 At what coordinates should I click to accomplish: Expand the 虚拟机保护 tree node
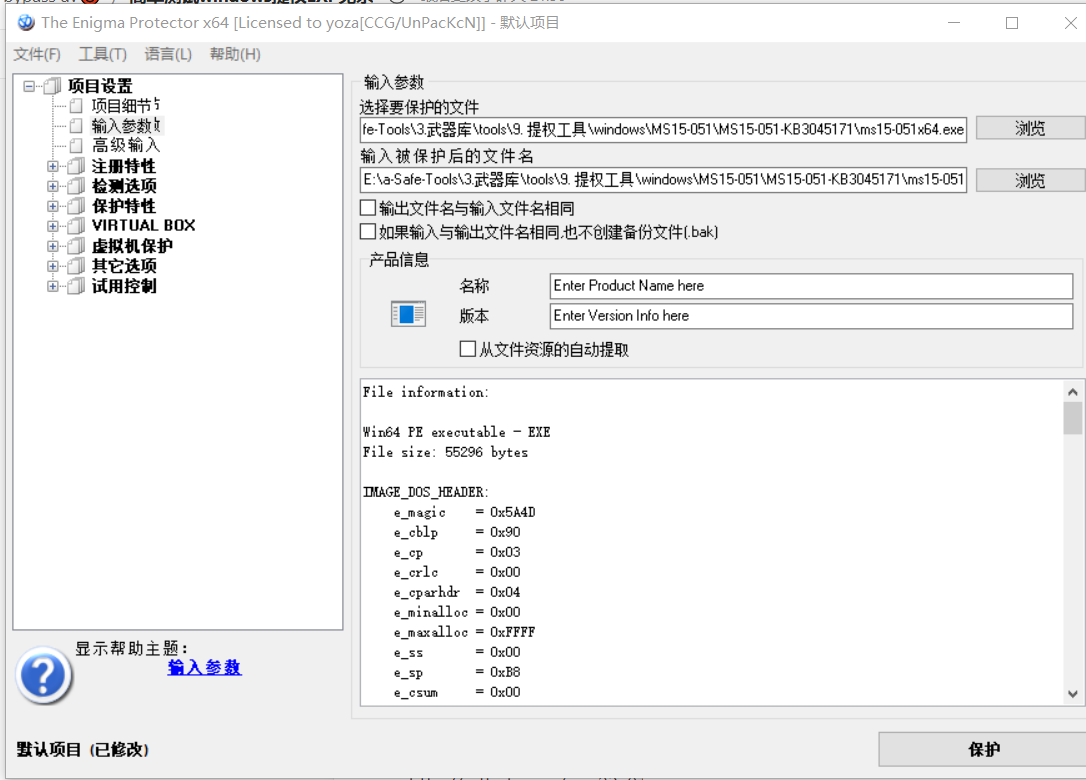click(x=53, y=246)
